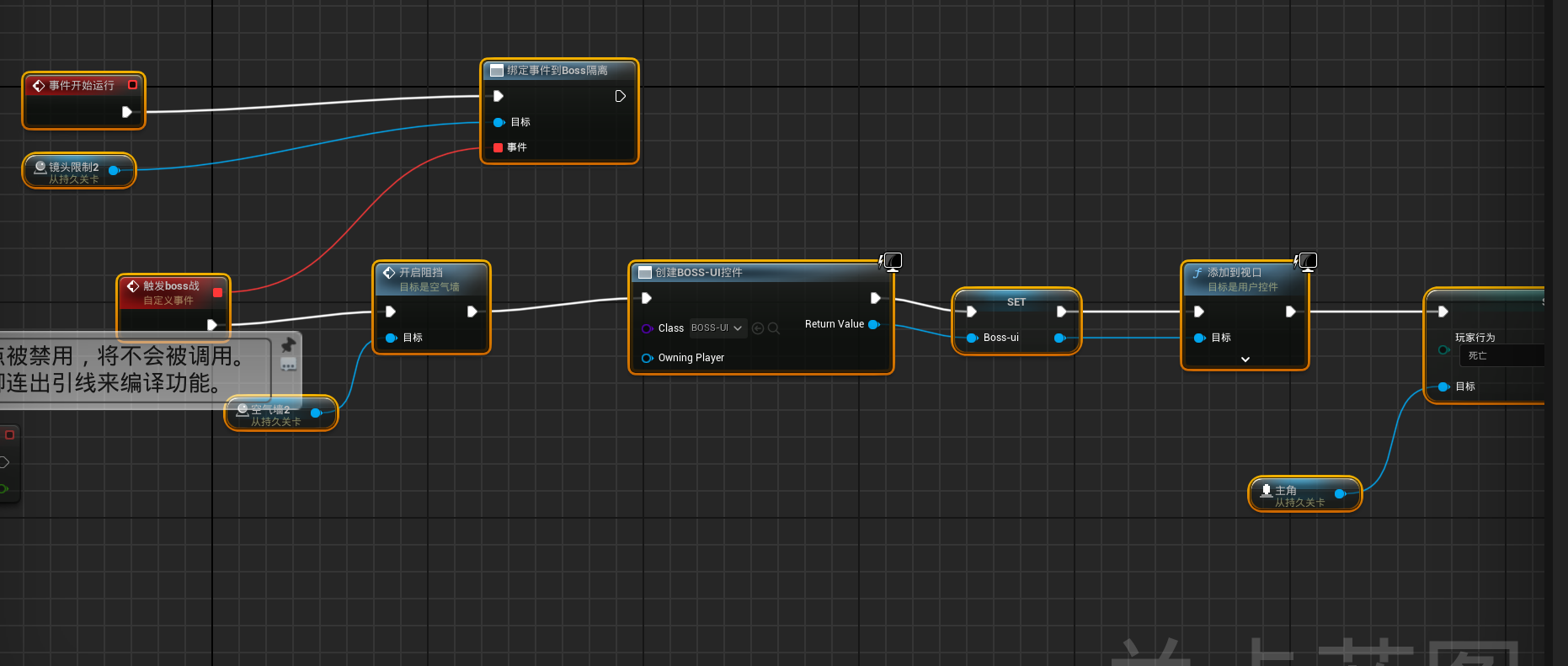1568x666 pixels.
Task: Use selected asset arrow beside Class dropdown
Action: click(758, 328)
